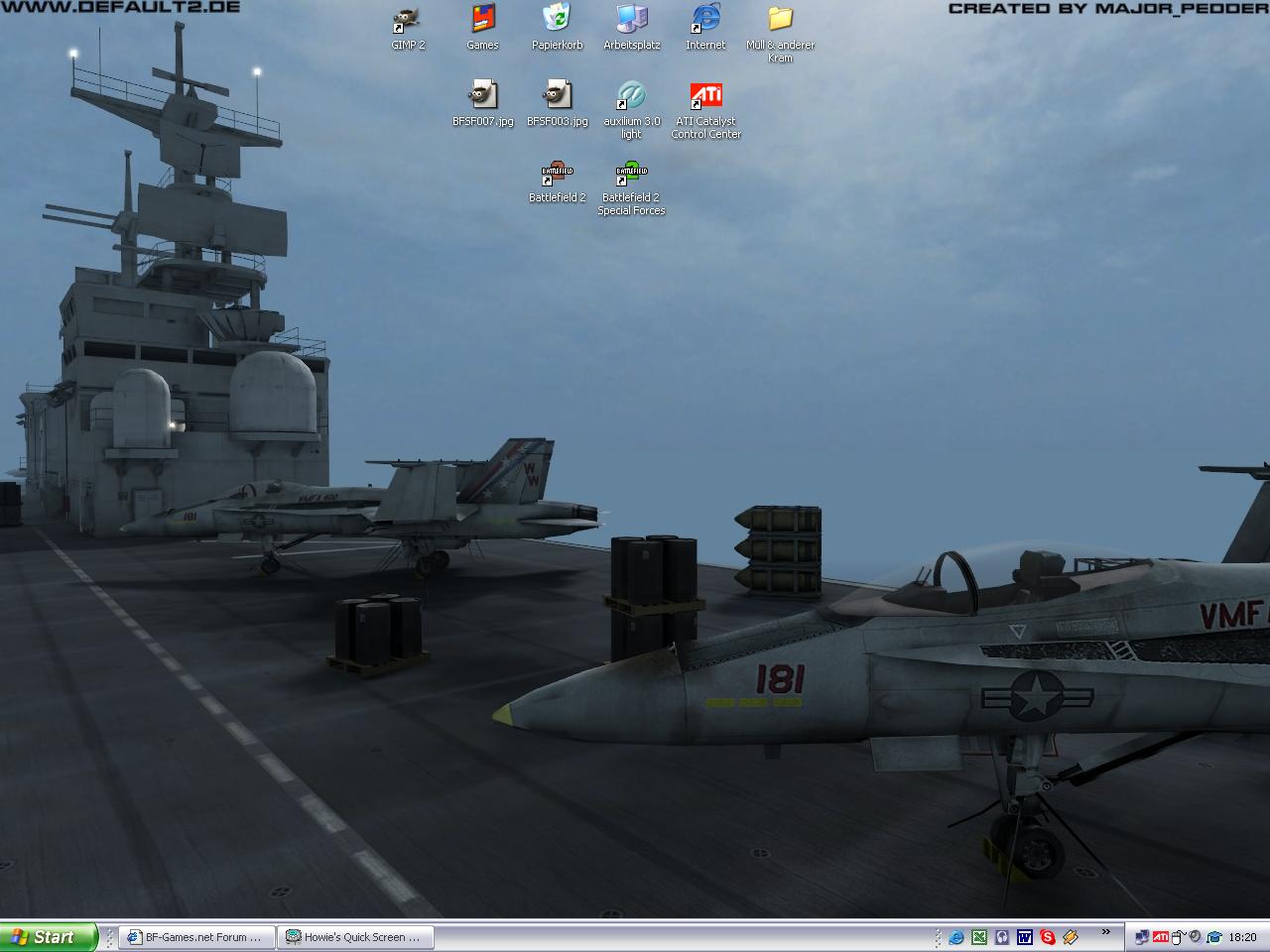
Task: Open the GIMP 2 desktop shortcut
Action: pos(407,20)
